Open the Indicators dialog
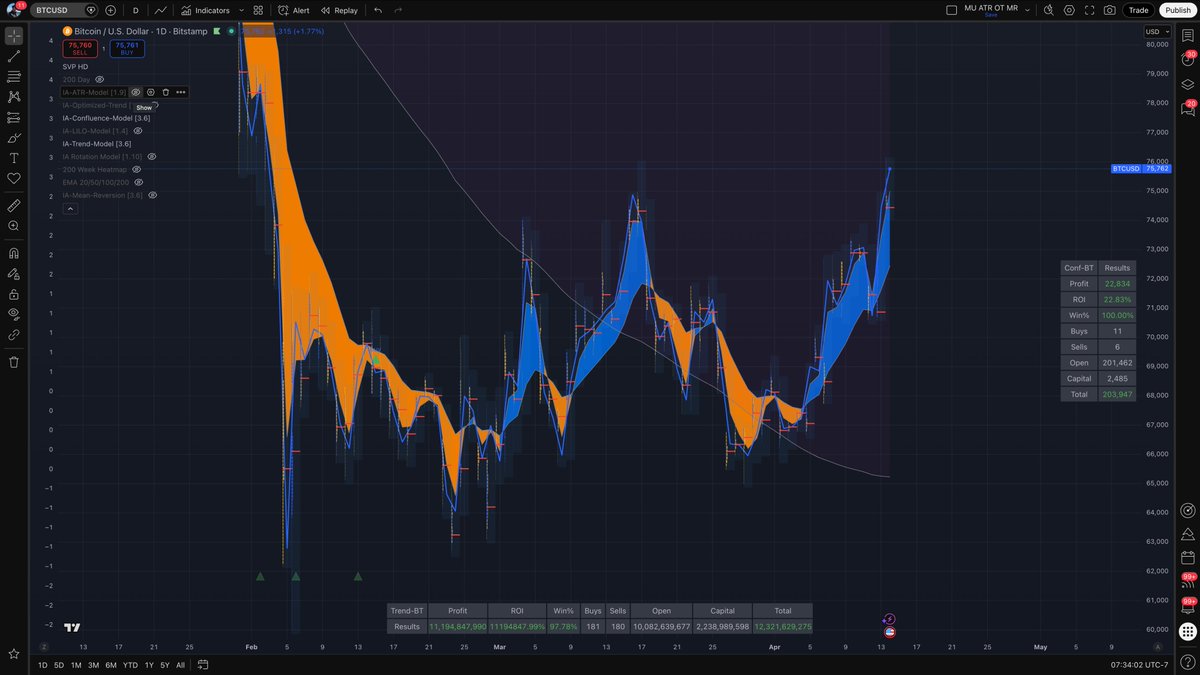The image size is (1200, 675). 206,10
